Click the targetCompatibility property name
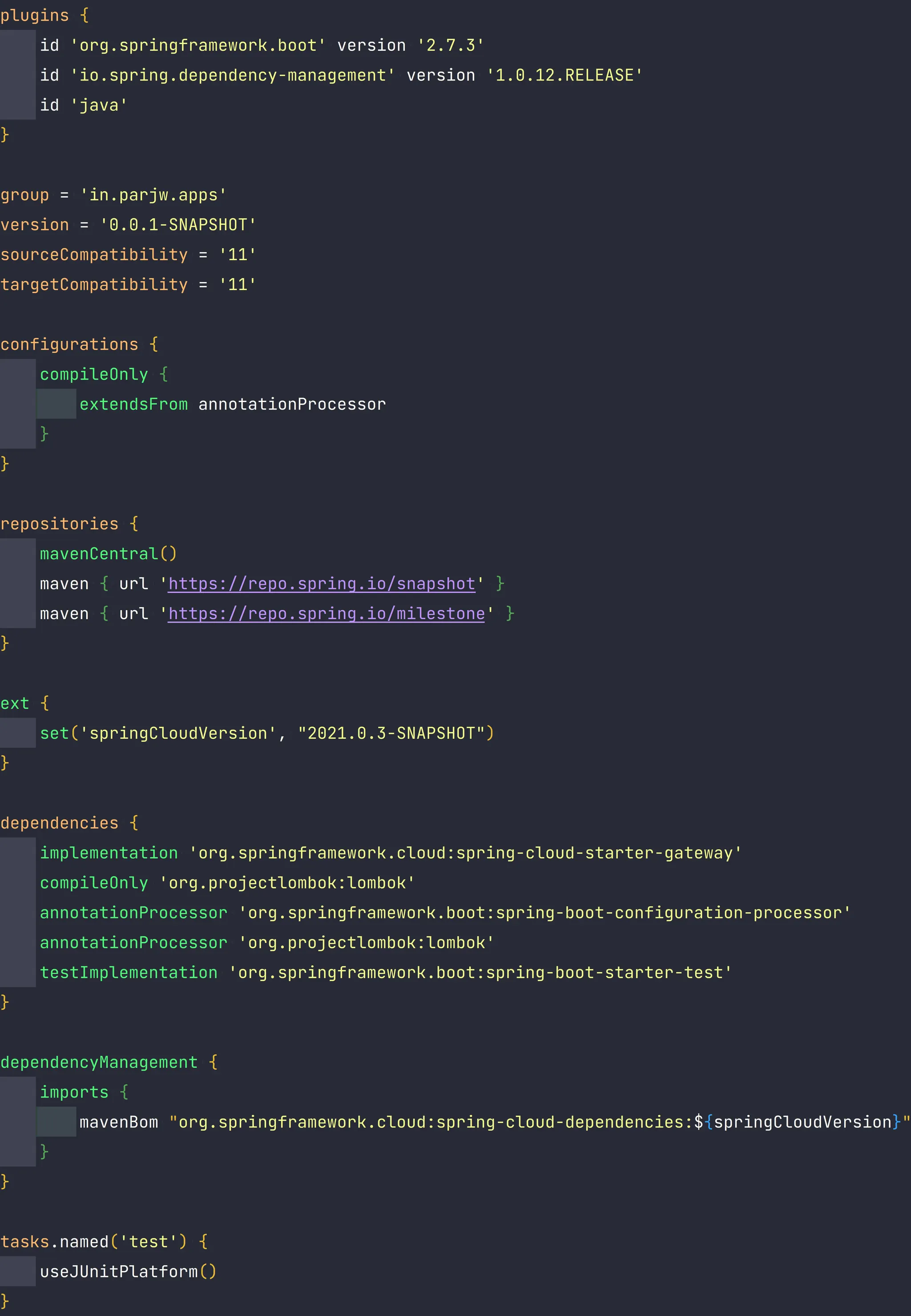This screenshot has width=911, height=1316. (x=93, y=284)
